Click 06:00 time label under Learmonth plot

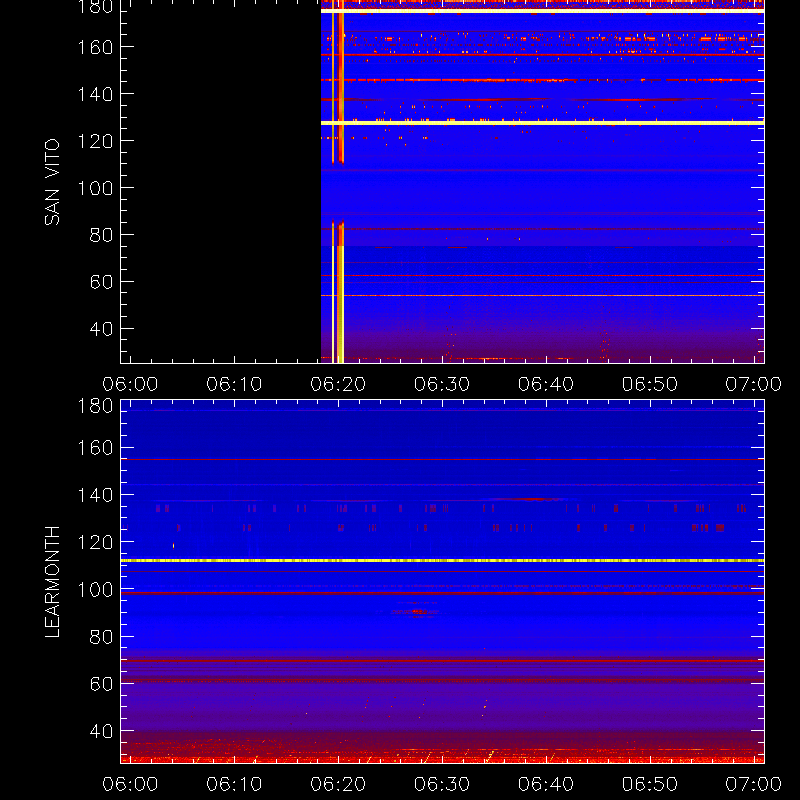coord(130,784)
